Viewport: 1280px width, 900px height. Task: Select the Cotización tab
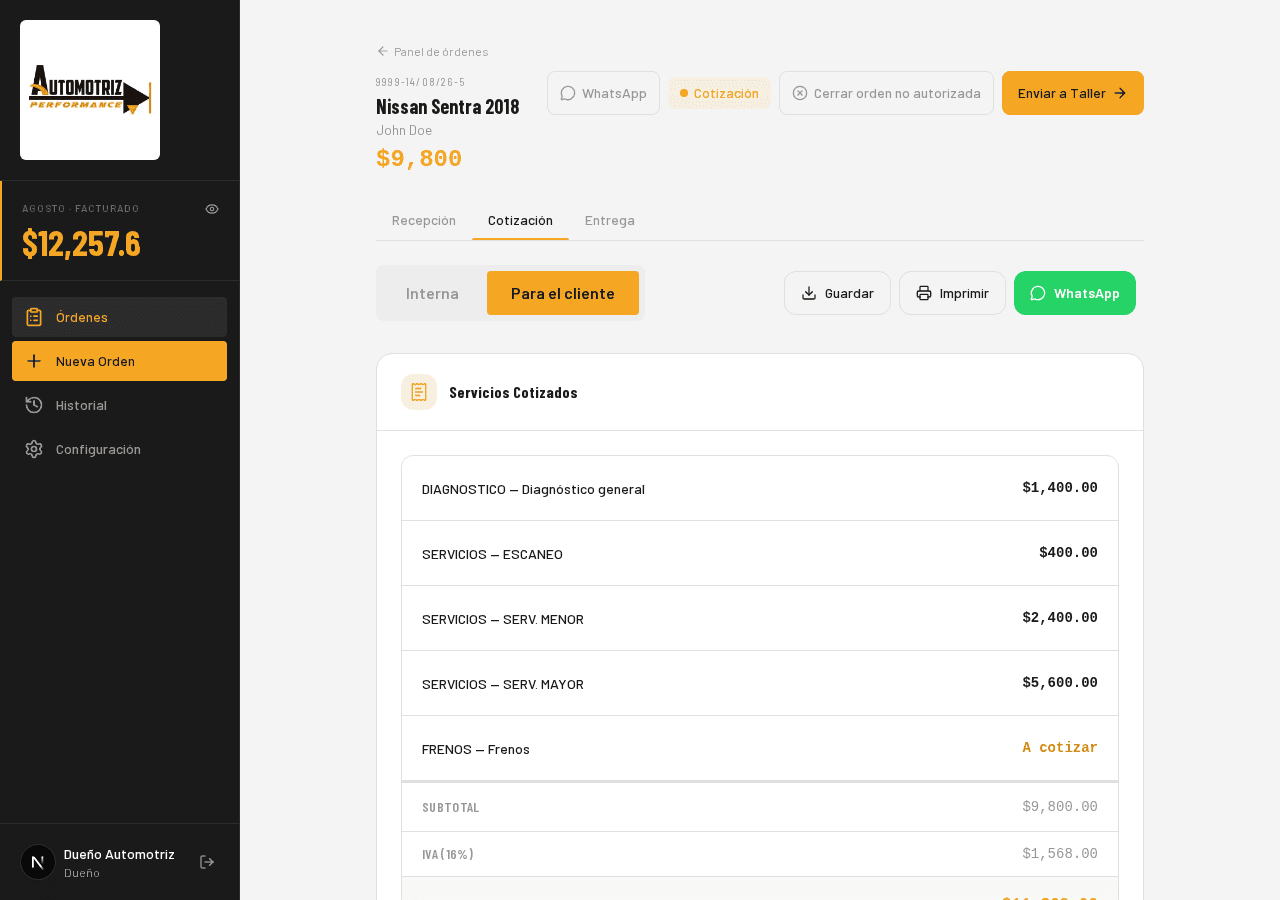520,220
